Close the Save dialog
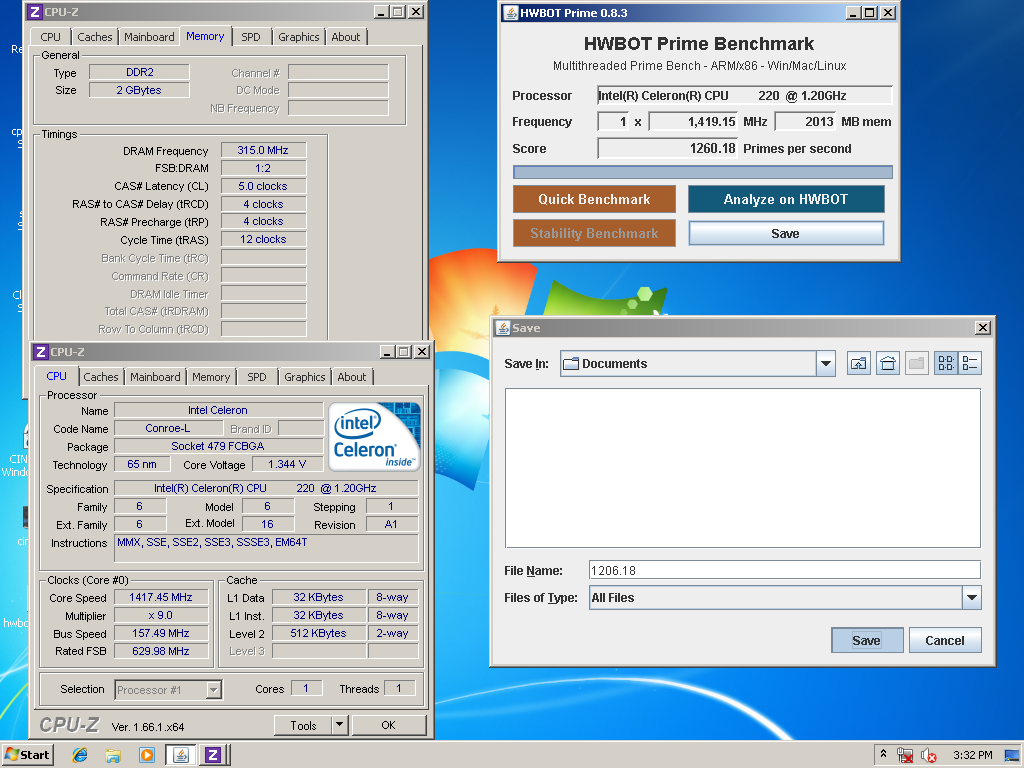This screenshot has height=768, width=1024. 982,328
